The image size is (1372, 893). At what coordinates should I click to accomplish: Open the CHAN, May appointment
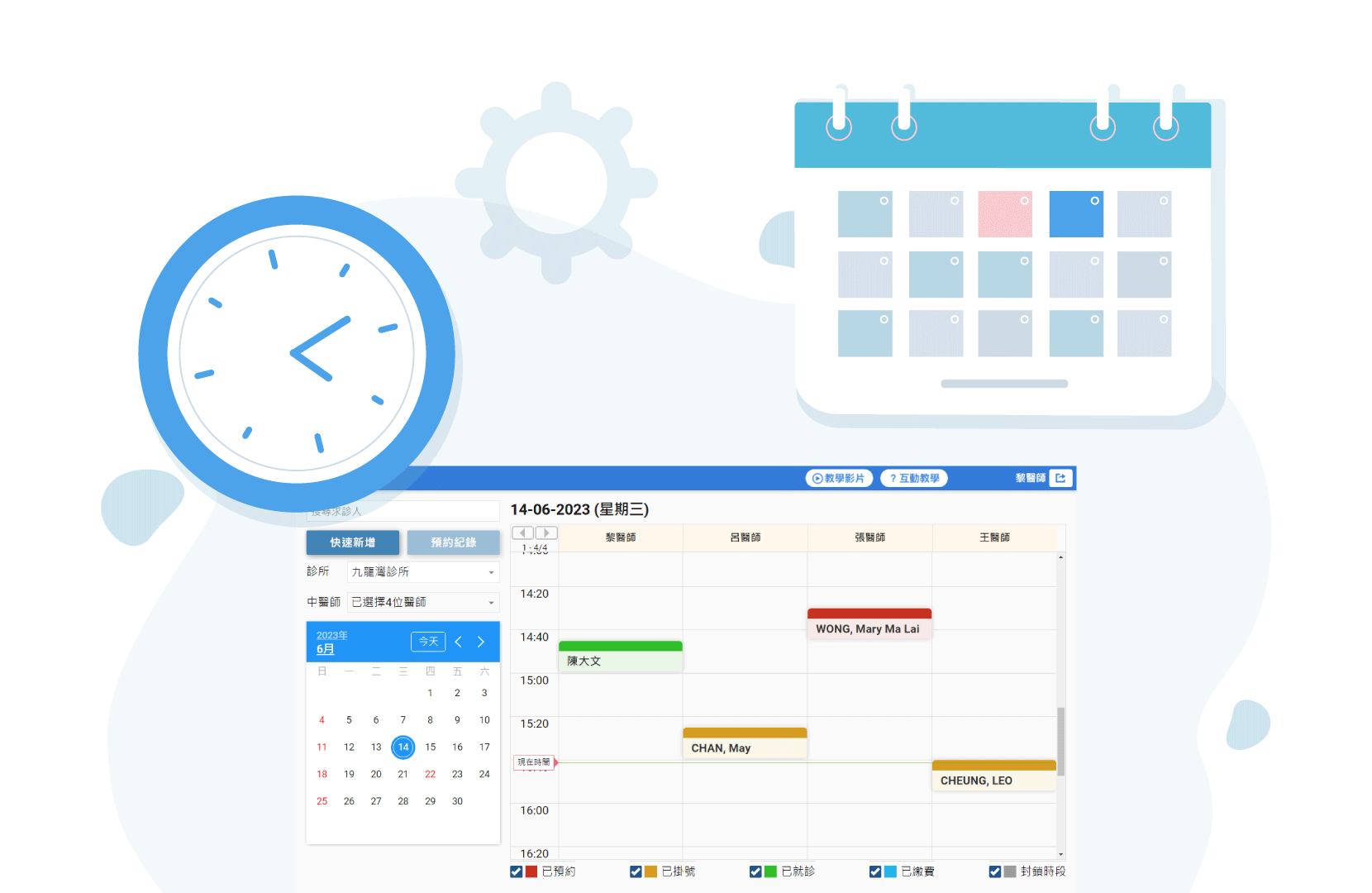[745, 743]
